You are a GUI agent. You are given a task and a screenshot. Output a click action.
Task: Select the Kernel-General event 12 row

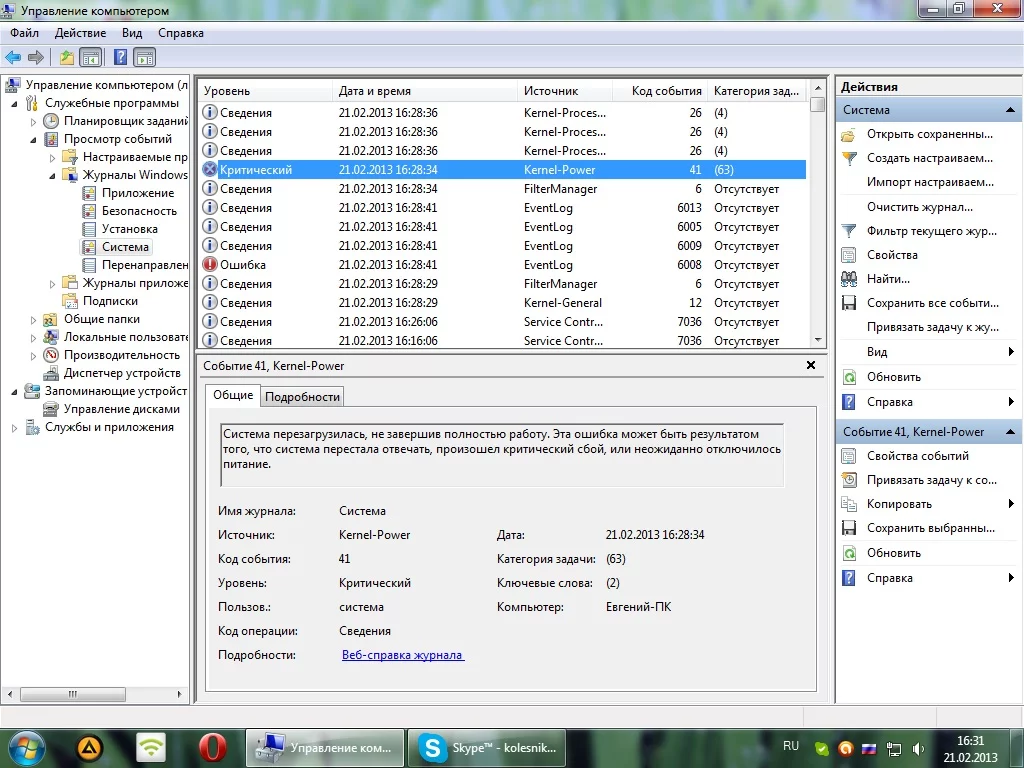(504, 303)
